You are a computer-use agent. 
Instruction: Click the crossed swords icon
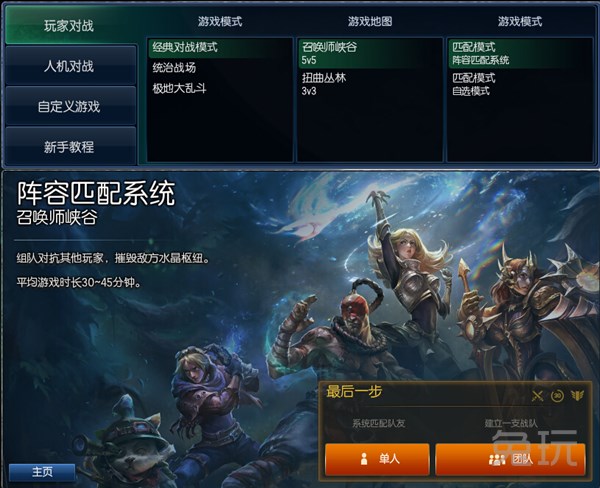[x=537, y=395]
